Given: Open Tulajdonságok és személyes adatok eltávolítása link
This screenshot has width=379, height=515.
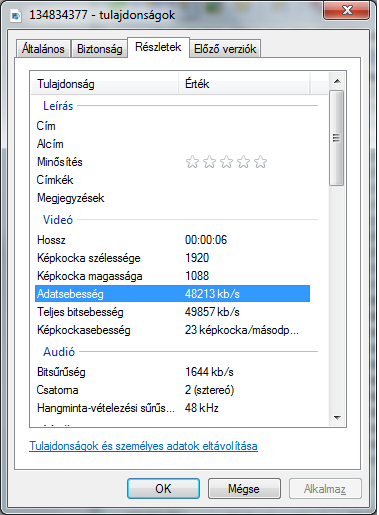Looking at the screenshot, I should click(x=143, y=446).
